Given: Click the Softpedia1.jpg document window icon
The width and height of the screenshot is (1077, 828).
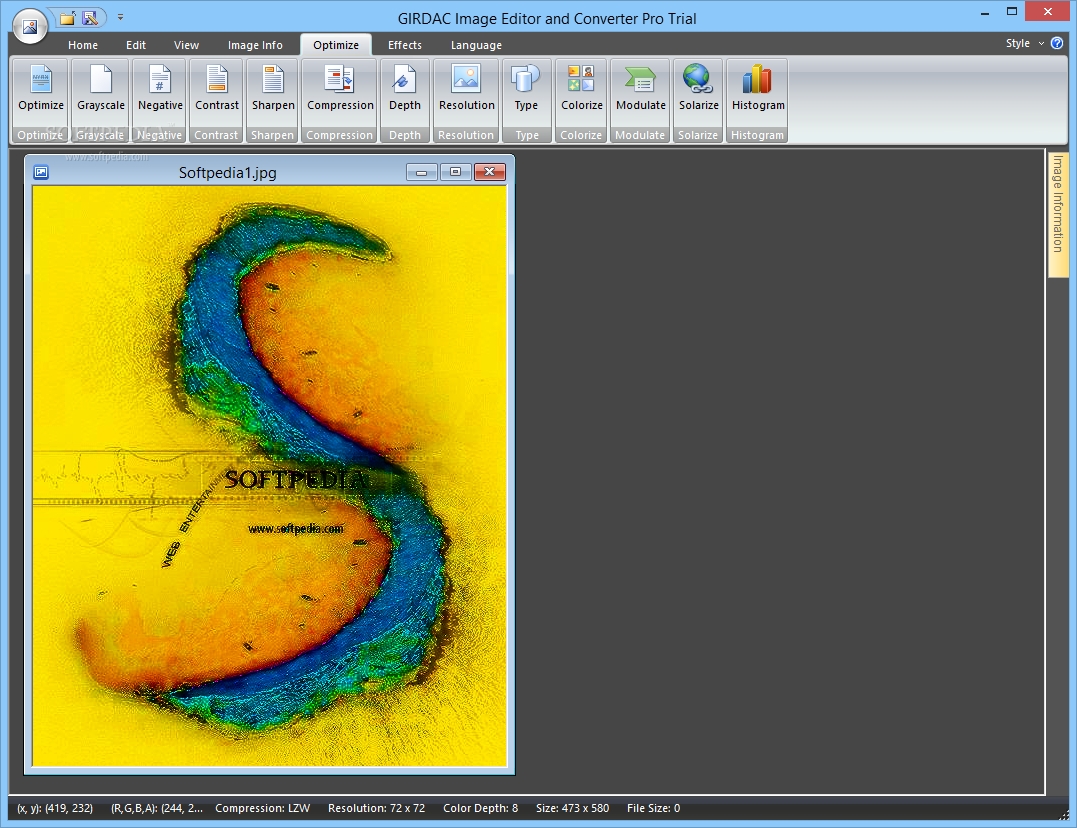Looking at the screenshot, I should (x=41, y=172).
